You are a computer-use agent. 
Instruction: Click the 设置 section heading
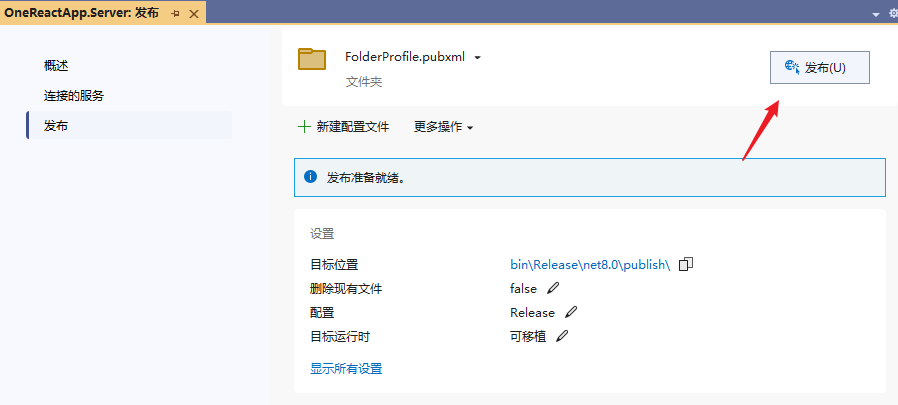coord(322,234)
